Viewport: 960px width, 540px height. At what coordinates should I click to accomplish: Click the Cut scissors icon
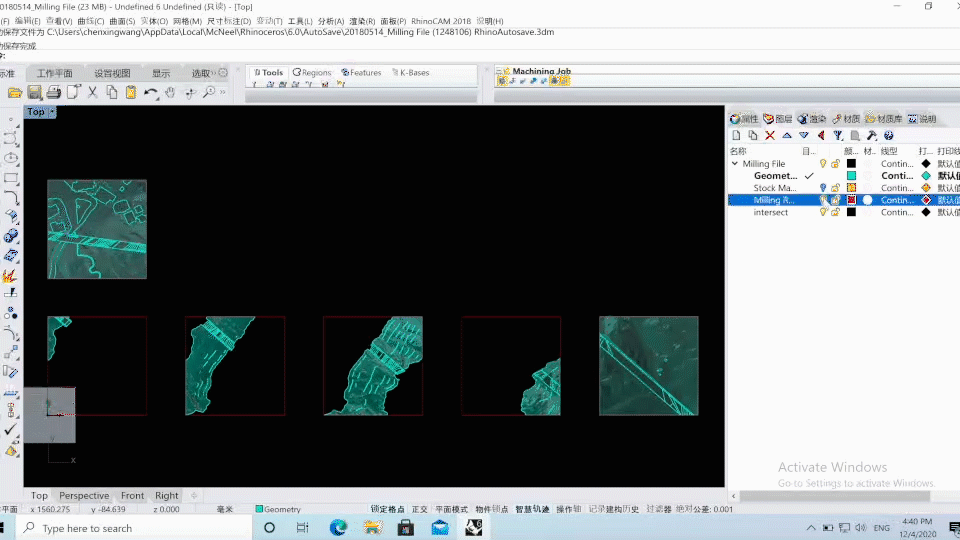point(92,92)
